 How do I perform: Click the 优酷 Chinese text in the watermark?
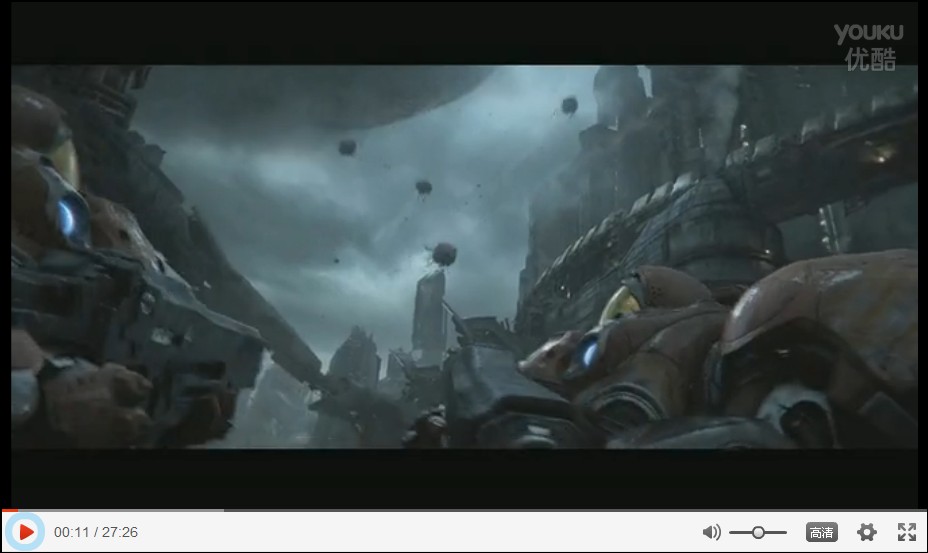click(x=869, y=59)
